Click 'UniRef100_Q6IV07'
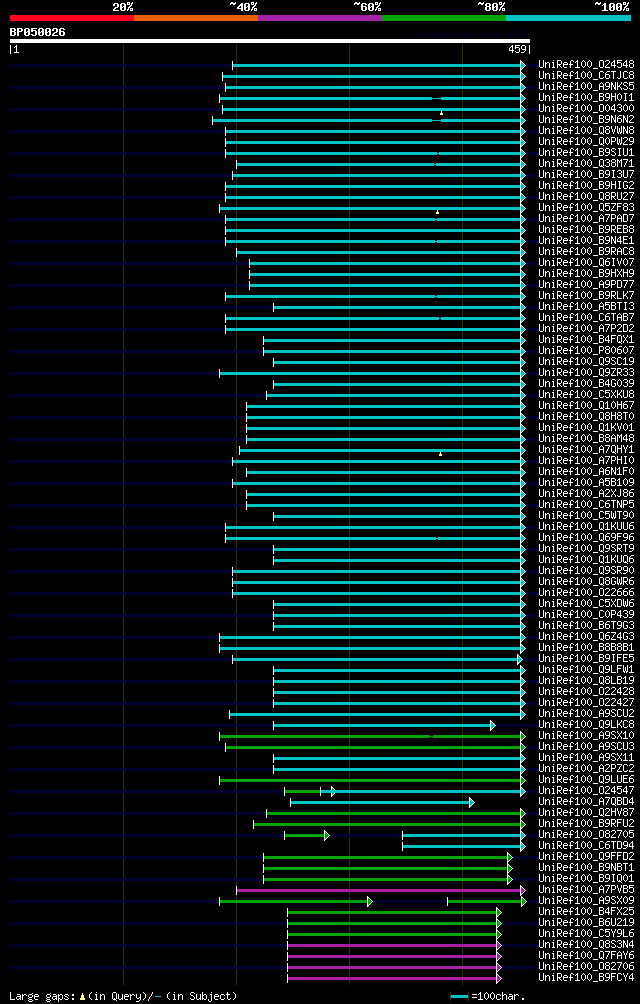The width and height of the screenshot is (640, 1004). [586, 263]
